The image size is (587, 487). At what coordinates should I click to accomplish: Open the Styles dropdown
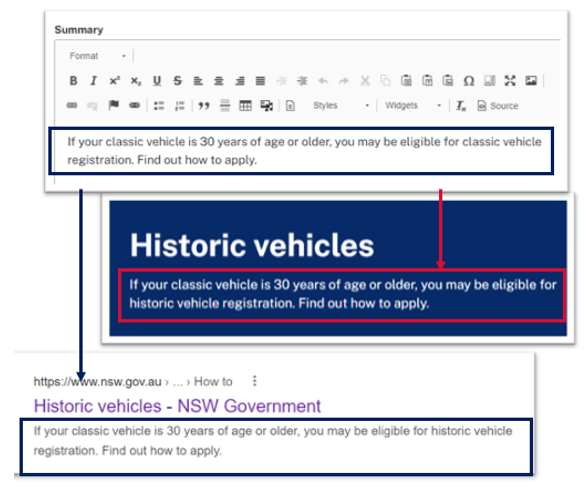tap(339, 106)
